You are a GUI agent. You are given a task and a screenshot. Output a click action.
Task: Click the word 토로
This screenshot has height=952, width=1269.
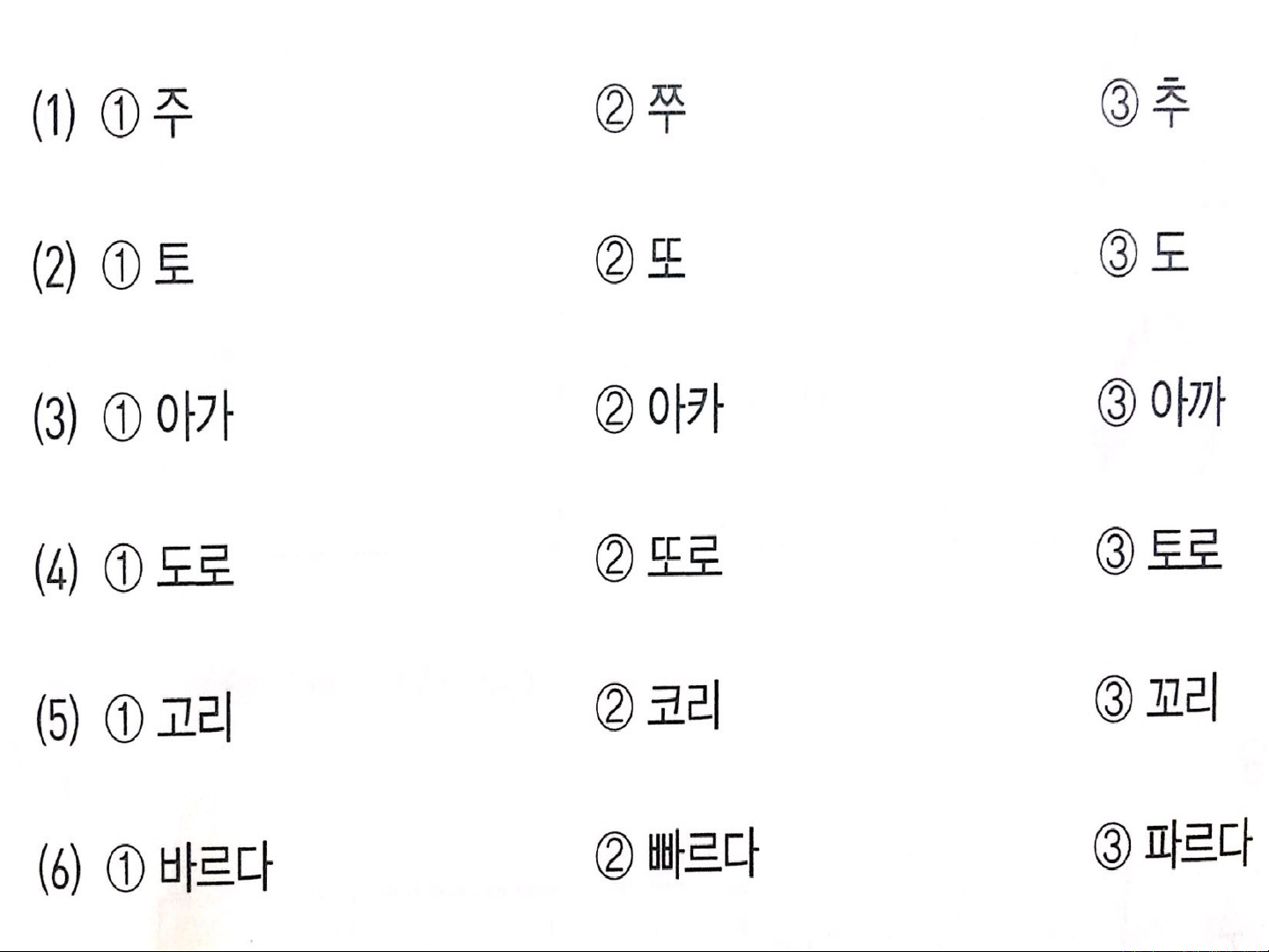[1184, 550]
